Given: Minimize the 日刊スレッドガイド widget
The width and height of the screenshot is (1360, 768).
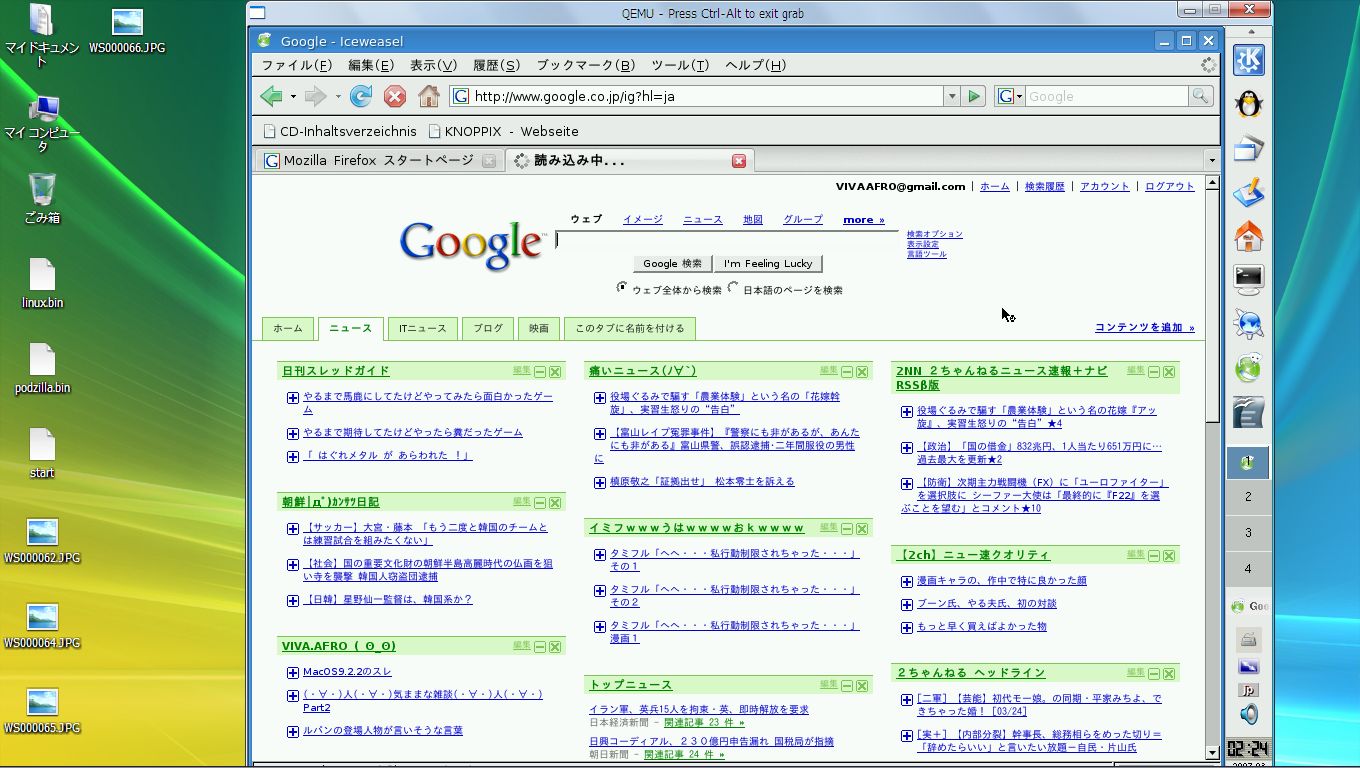Looking at the screenshot, I should pos(540,372).
